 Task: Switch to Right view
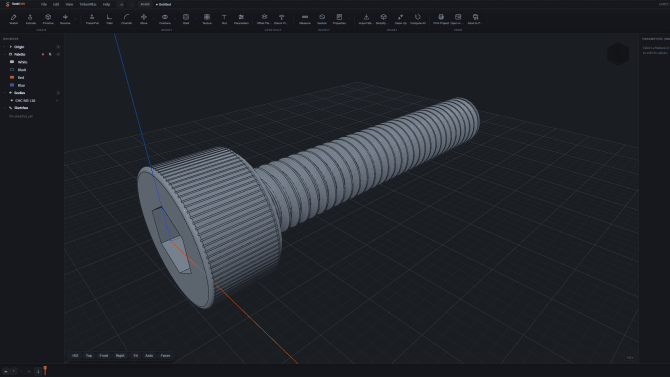(x=120, y=356)
